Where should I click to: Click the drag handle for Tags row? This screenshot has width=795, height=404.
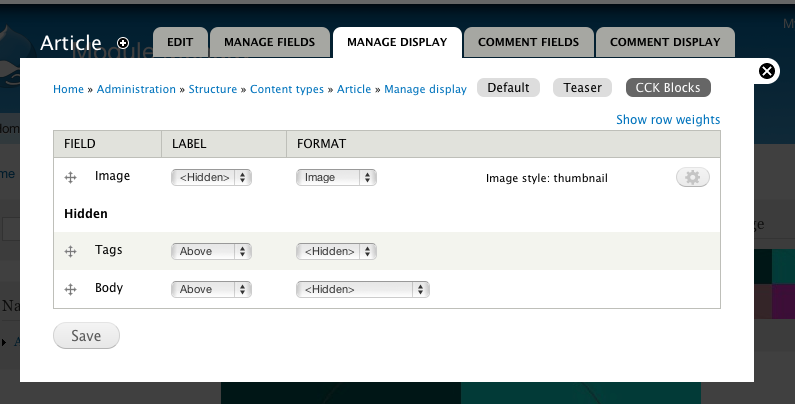[x=71, y=251]
